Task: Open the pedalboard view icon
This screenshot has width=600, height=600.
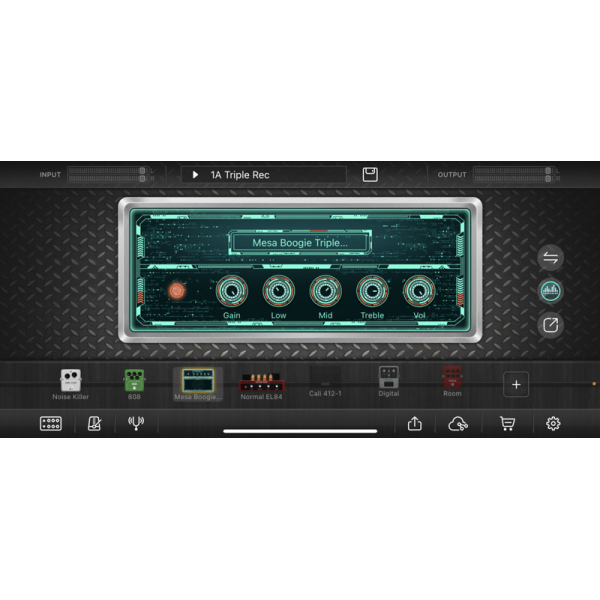Action: [50, 424]
